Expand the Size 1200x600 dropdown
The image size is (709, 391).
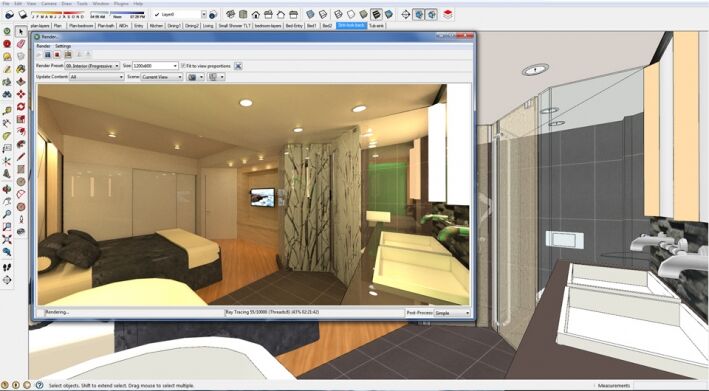pos(155,66)
